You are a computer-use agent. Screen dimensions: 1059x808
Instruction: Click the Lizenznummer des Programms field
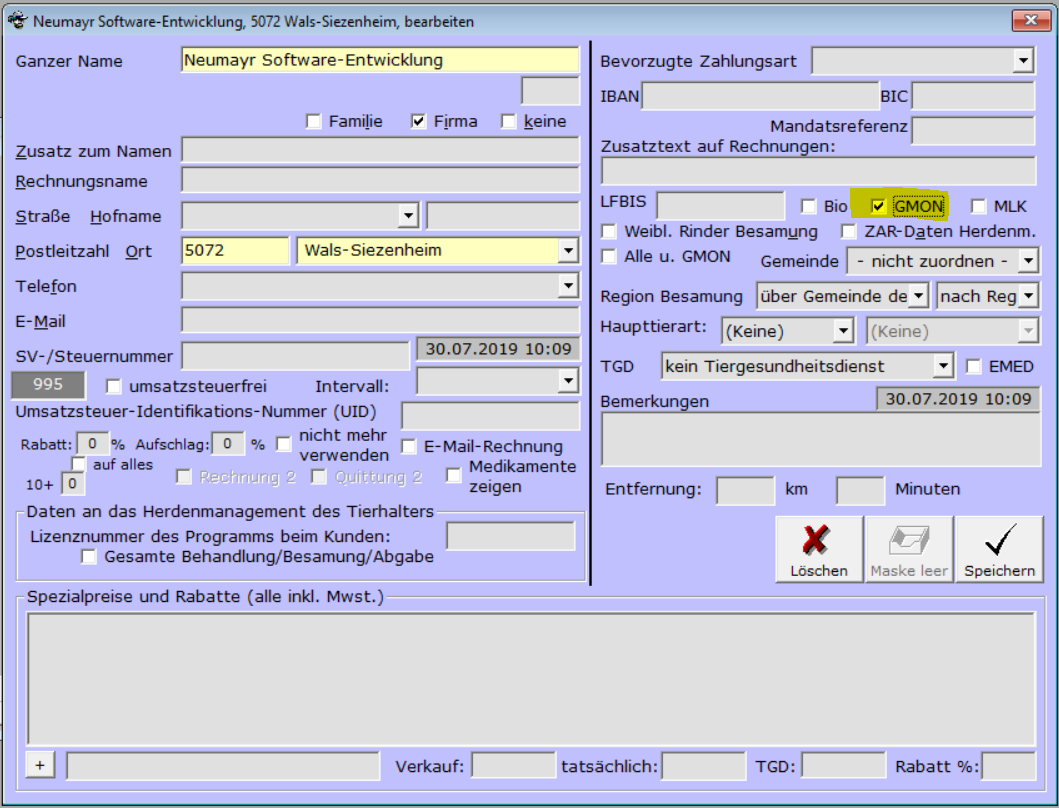tap(511, 537)
